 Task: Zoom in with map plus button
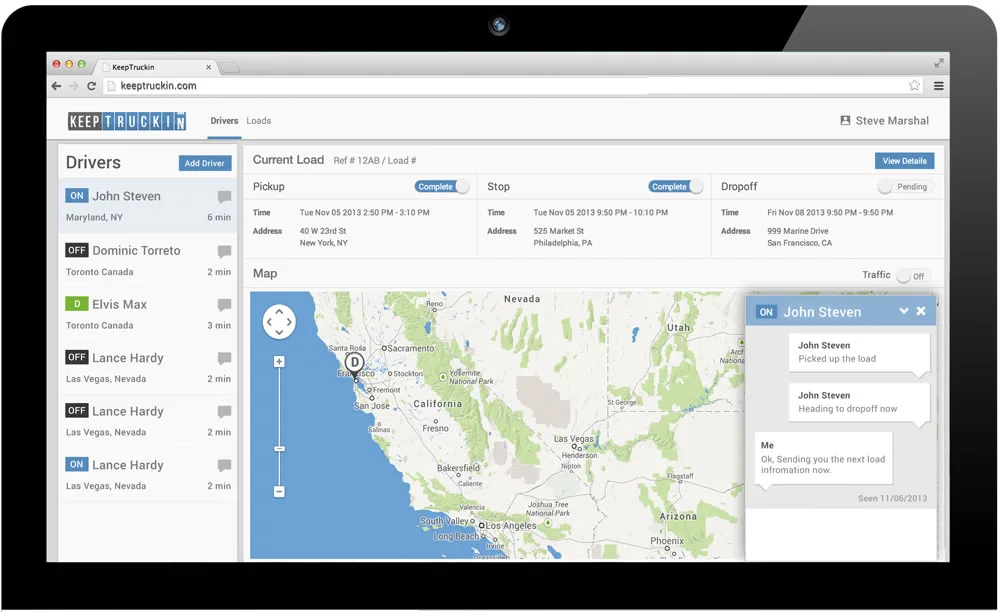point(279,361)
